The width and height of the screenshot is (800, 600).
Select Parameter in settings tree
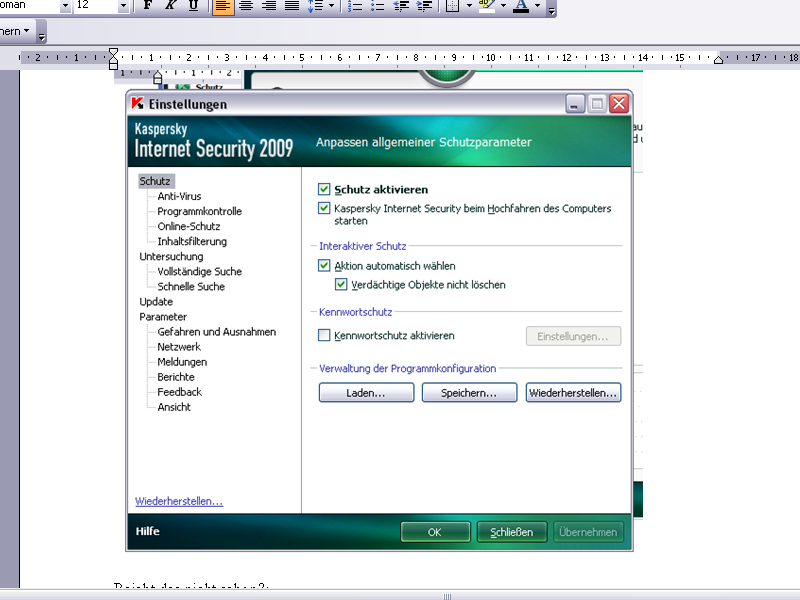coord(163,316)
